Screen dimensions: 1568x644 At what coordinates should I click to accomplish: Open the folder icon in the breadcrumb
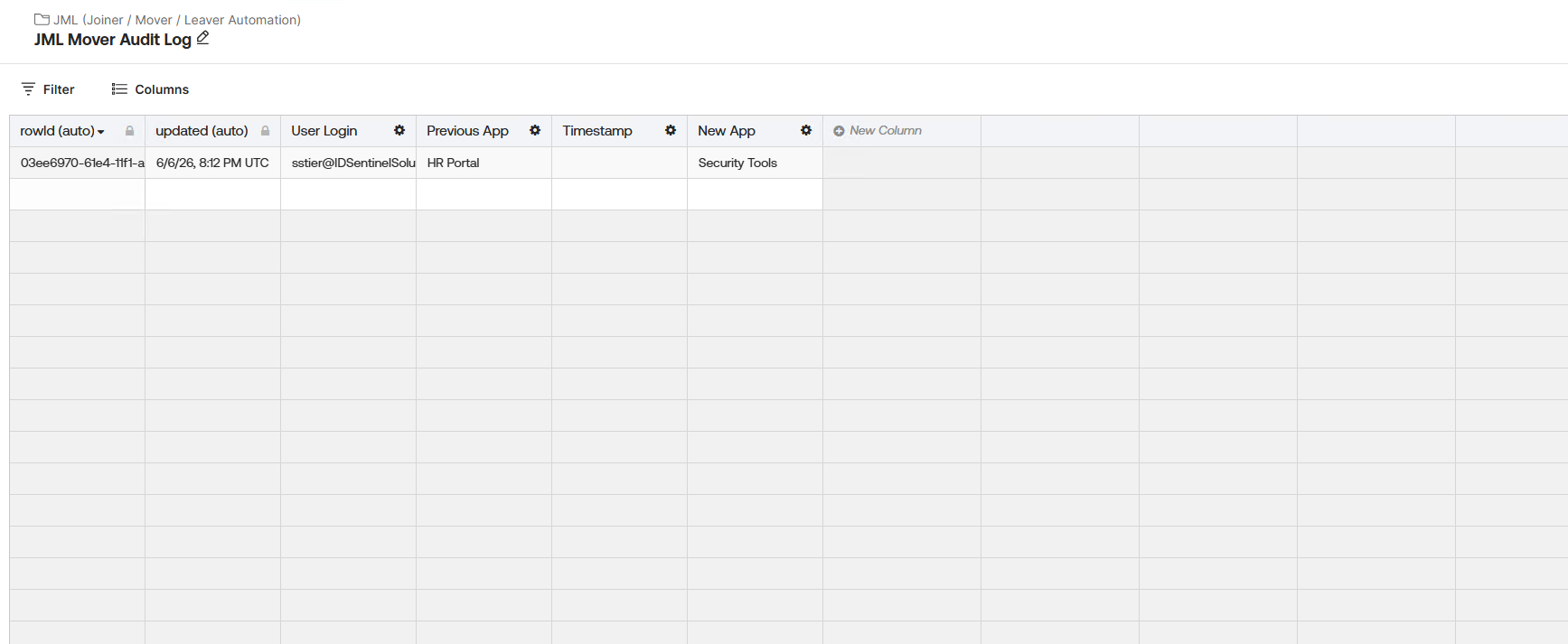point(42,19)
